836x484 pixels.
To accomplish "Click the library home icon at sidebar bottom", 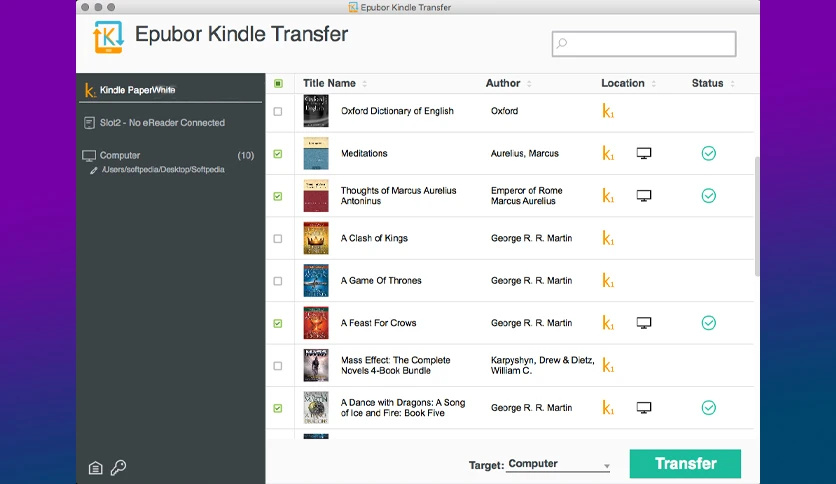I will [95, 467].
